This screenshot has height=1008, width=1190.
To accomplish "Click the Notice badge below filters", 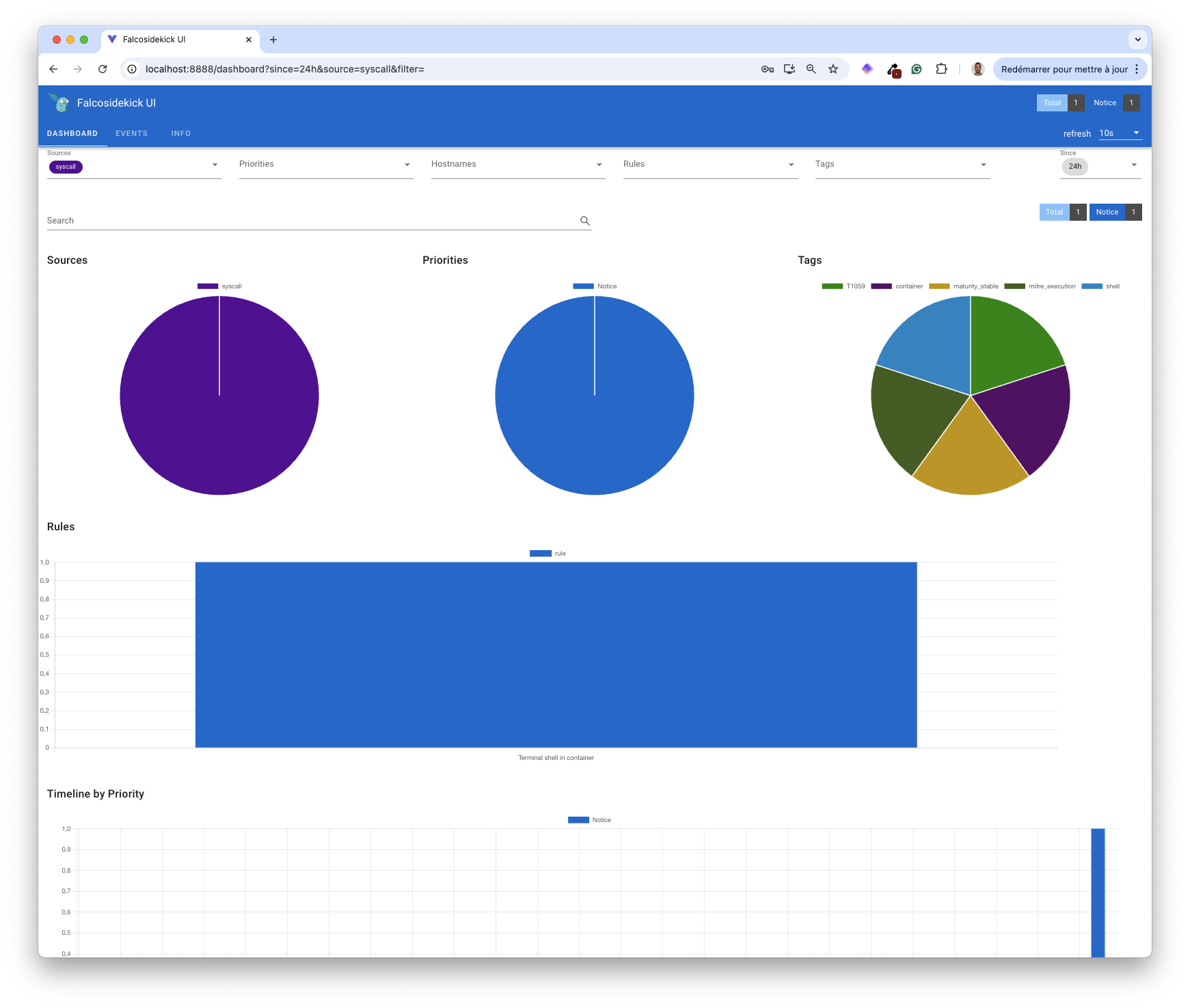I will [x=1115, y=212].
